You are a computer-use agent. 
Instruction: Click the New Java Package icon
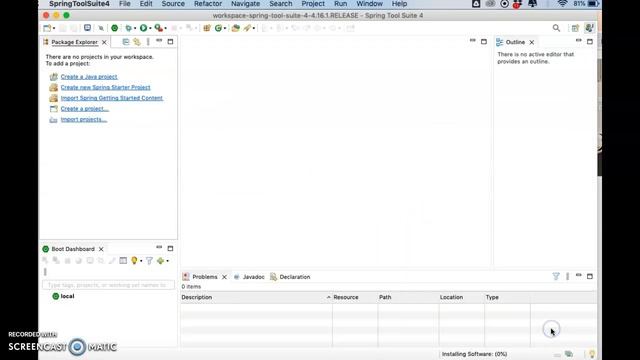[207, 28]
